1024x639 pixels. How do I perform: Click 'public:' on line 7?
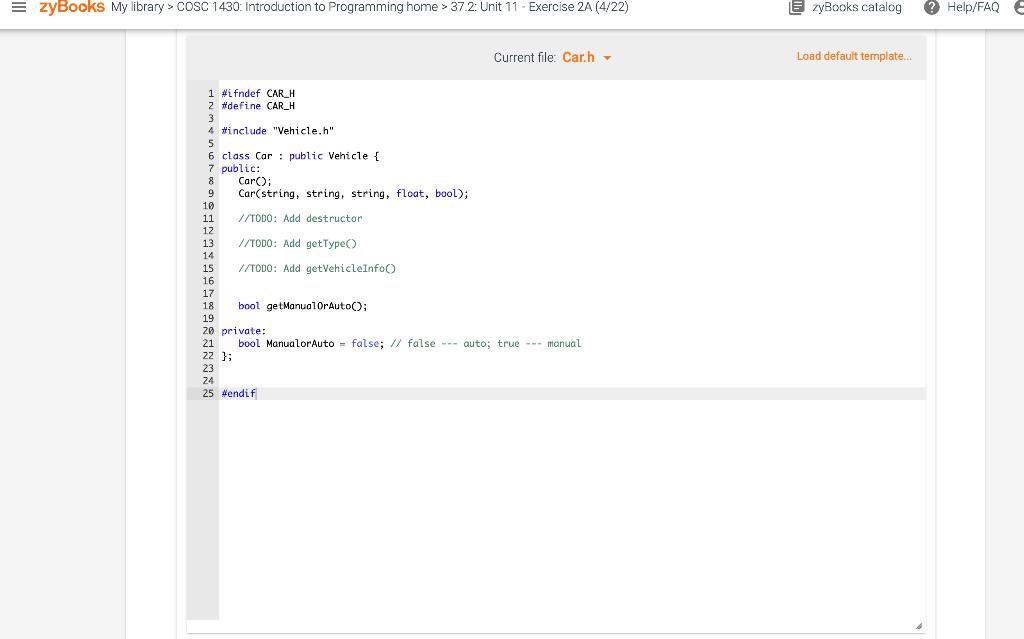coord(241,169)
